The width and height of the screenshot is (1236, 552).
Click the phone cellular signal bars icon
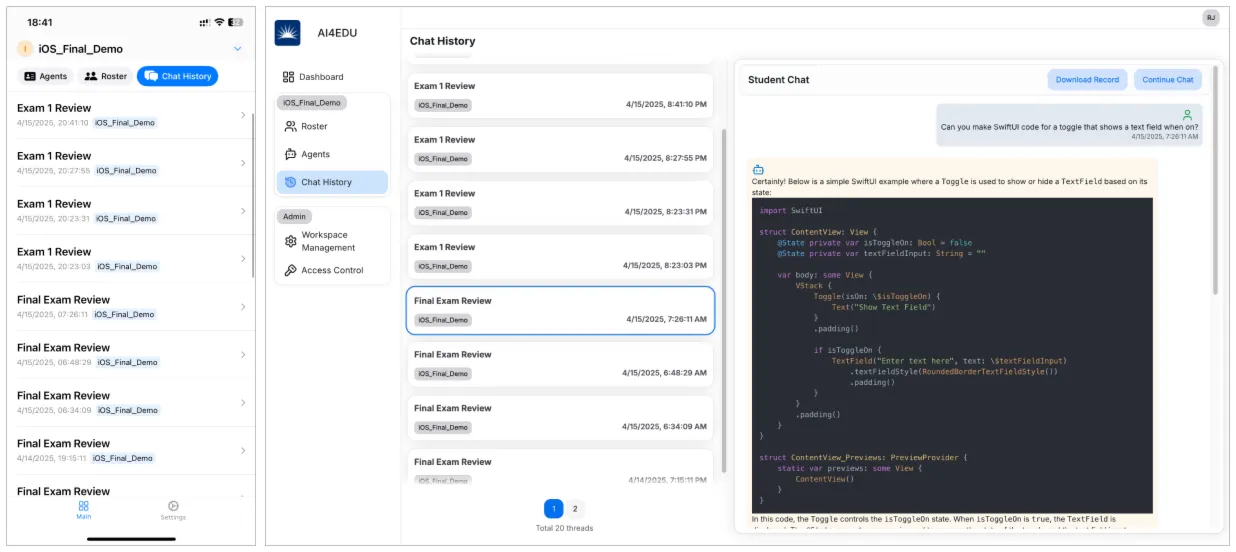click(x=204, y=22)
